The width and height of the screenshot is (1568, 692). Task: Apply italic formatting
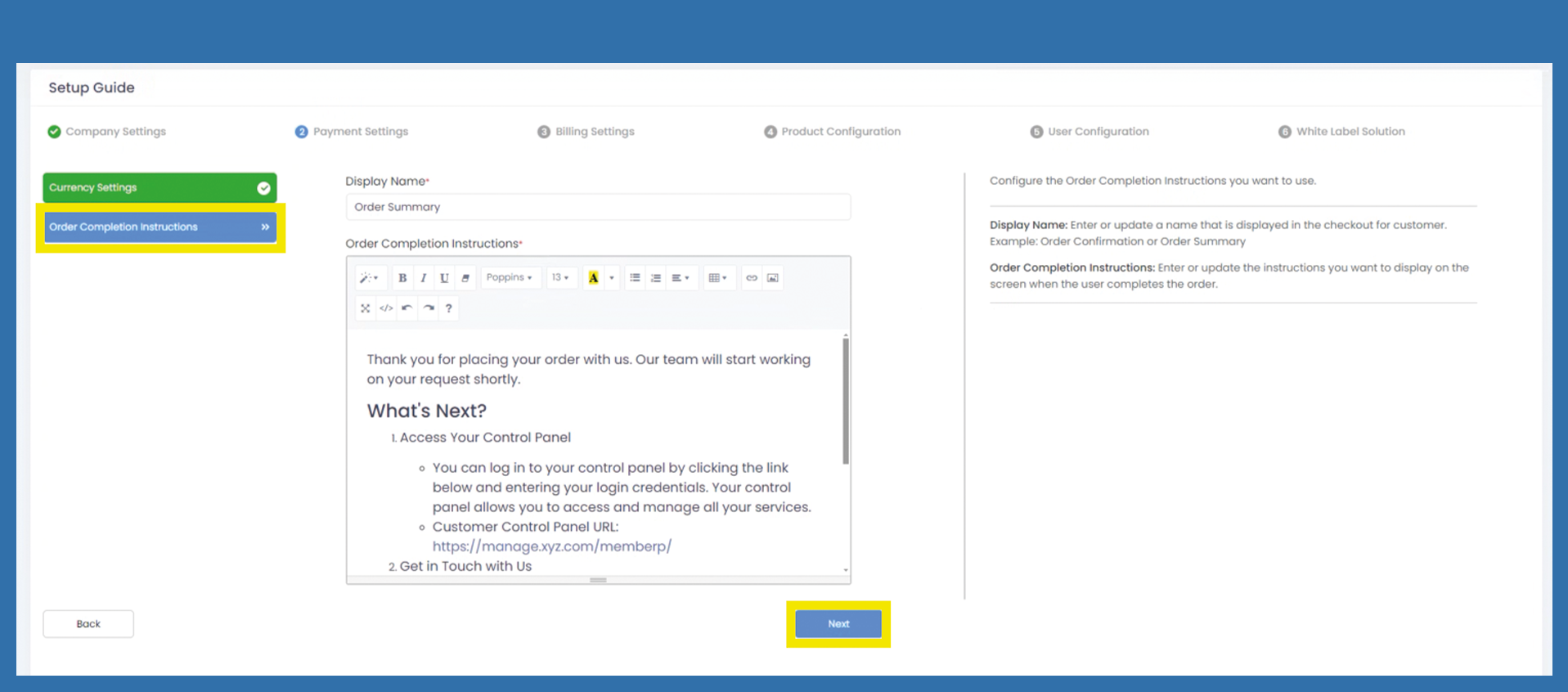[423, 278]
